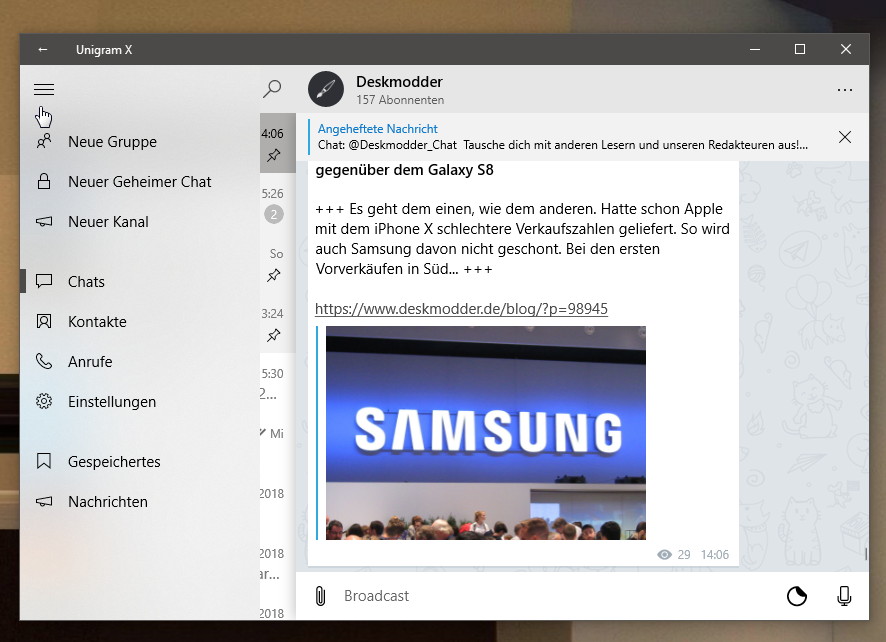886x642 pixels.
Task: Select the pinned chat at 4:06
Action: (277, 143)
